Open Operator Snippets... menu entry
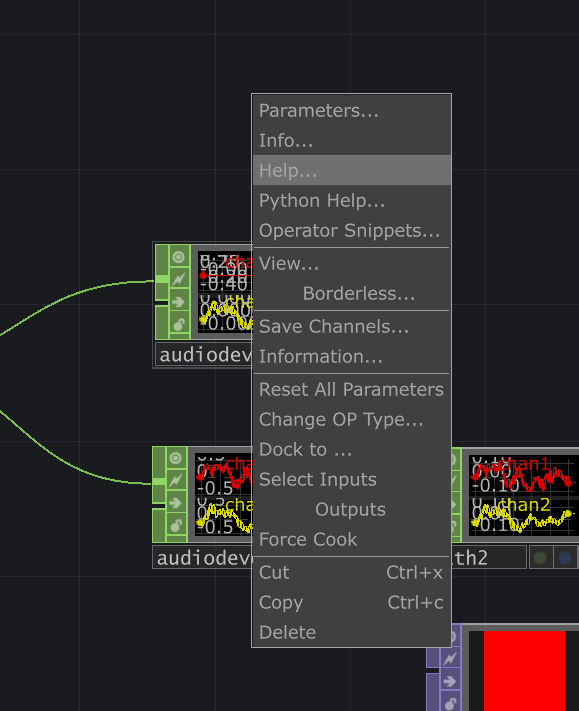Image resolution: width=579 pixels, height=711 pixels. (x=352, y=230)
